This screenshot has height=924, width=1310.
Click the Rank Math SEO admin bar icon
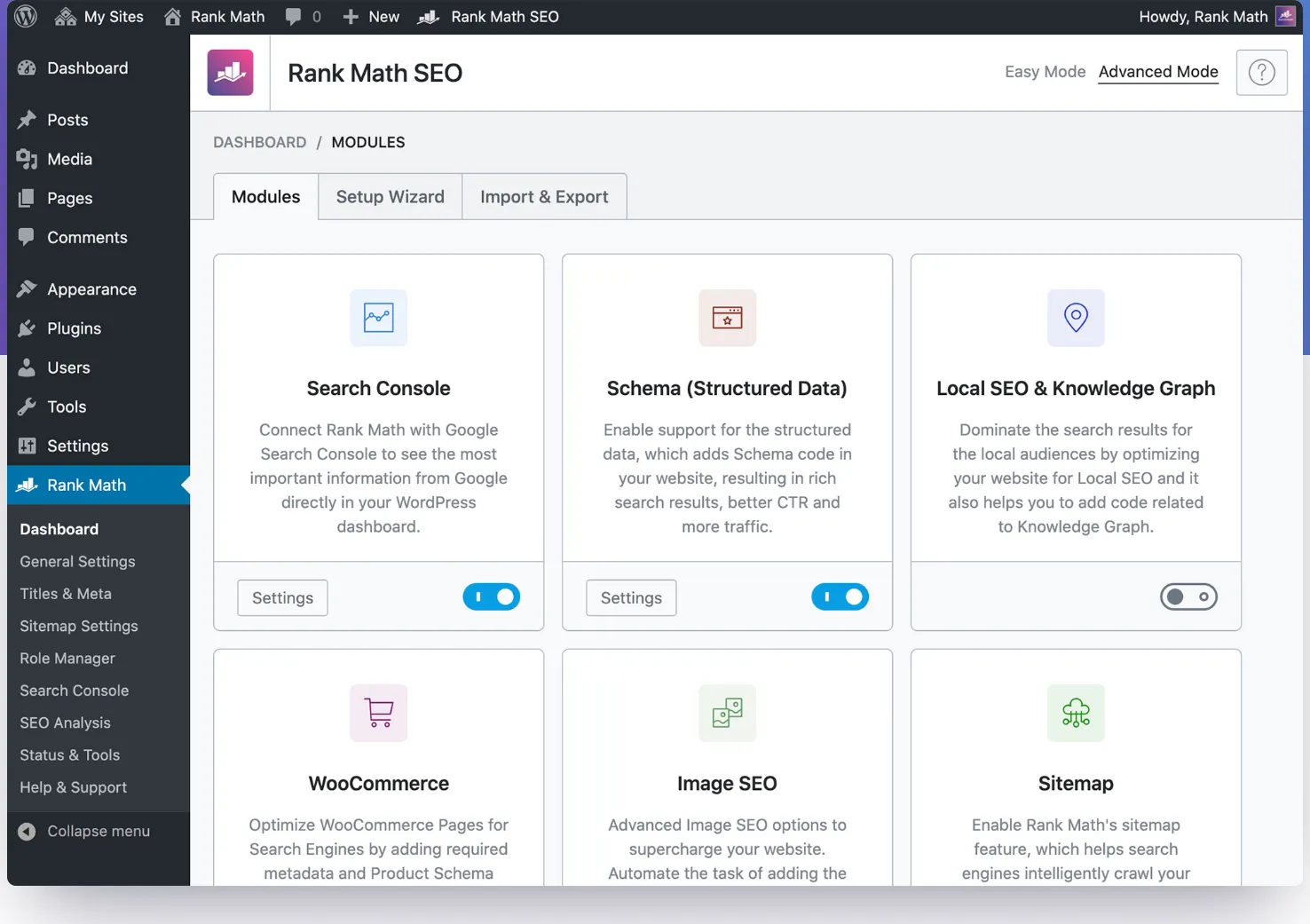429,17
